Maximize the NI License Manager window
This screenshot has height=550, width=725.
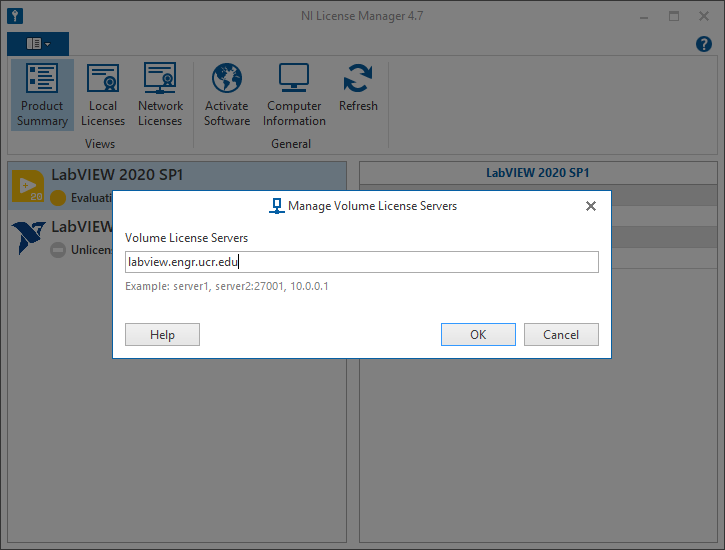(x=674, y=16)
